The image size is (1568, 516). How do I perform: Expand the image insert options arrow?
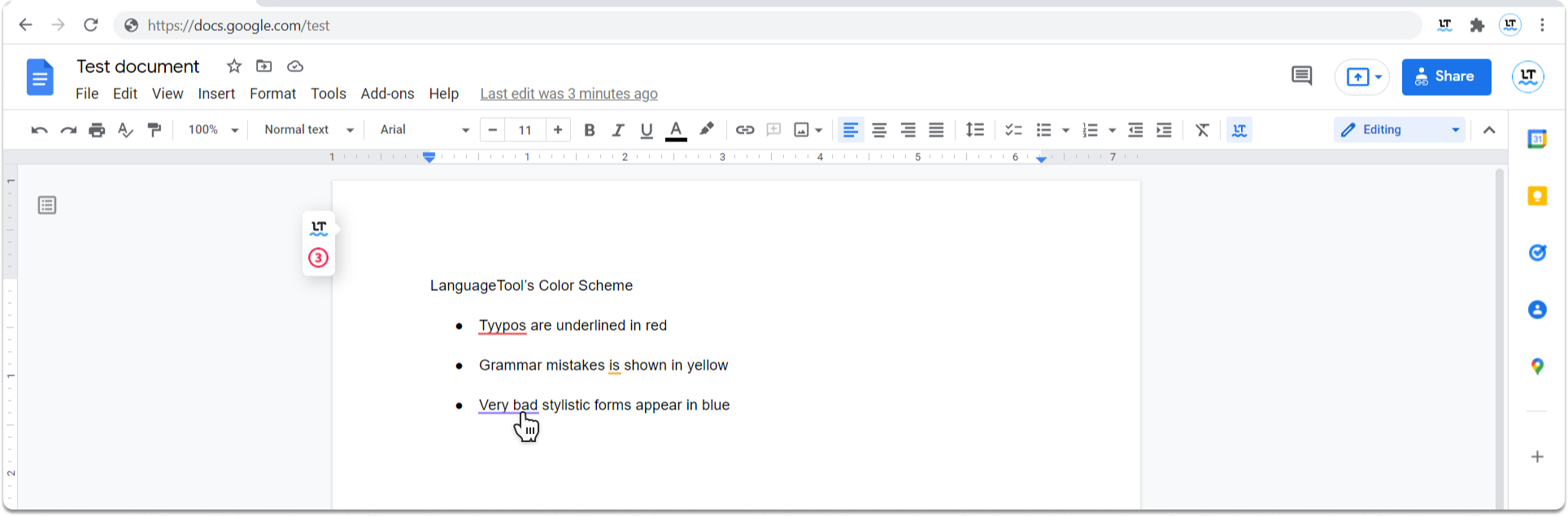click(x=819, y=130)
